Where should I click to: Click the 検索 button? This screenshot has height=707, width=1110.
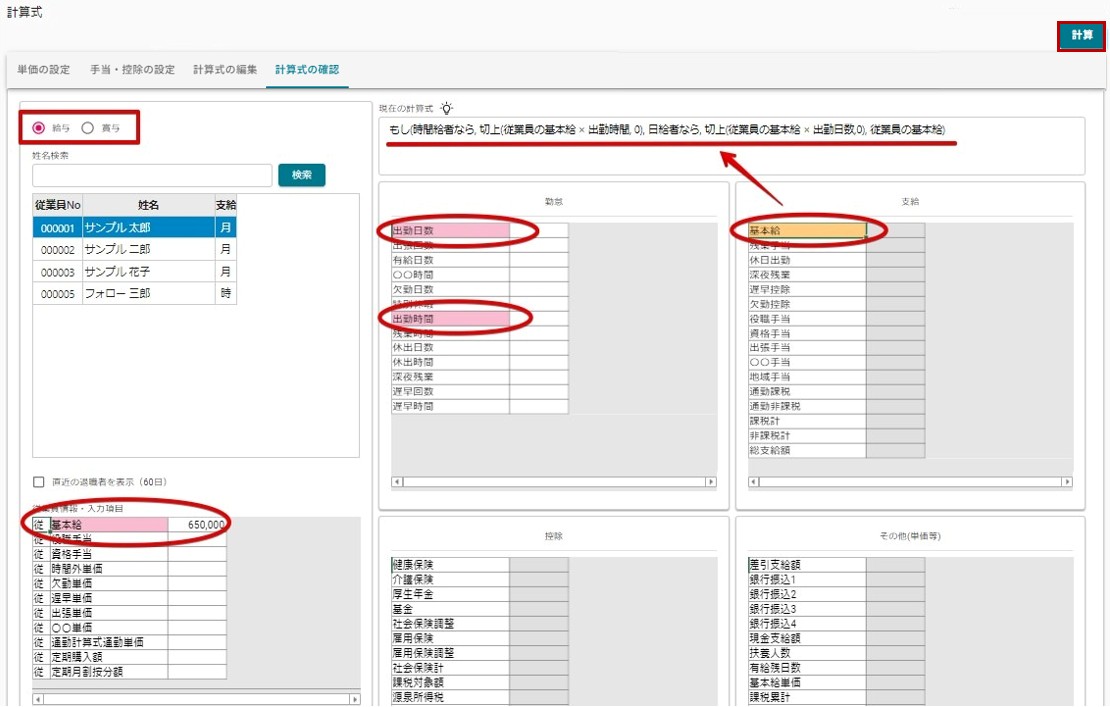click(302, 175)
